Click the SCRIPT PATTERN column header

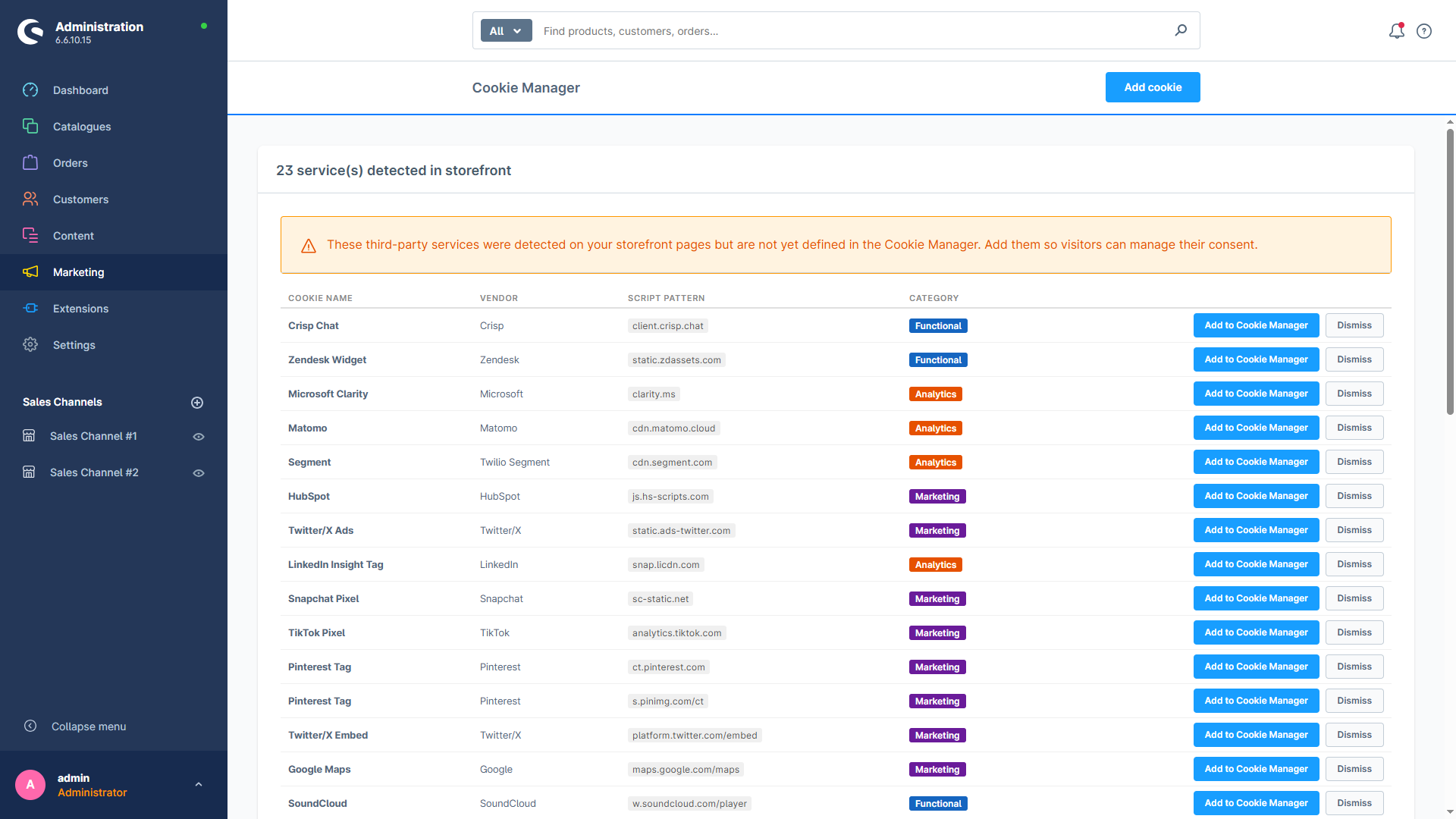click(x=666, y=298)
